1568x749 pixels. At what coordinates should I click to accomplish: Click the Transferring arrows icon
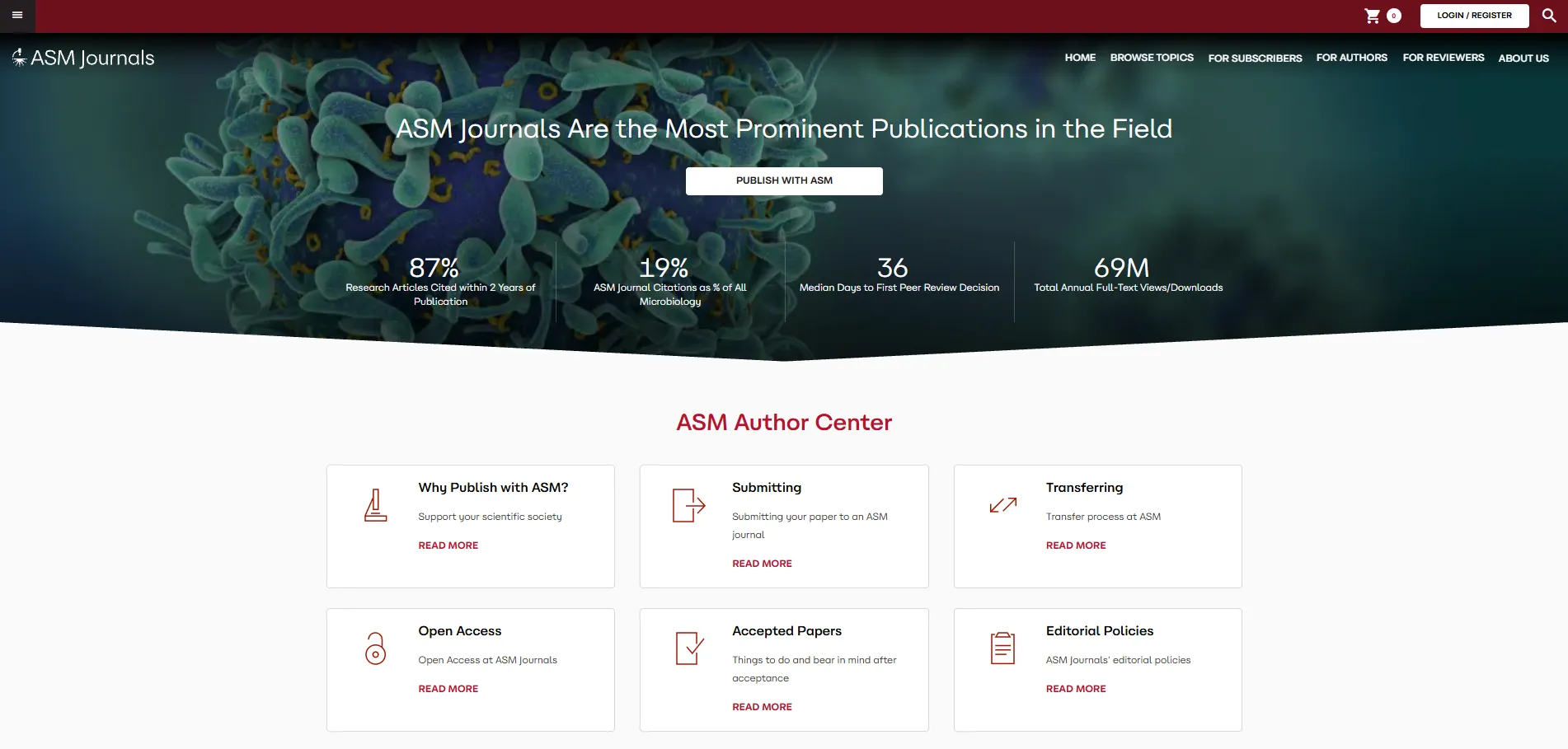click(1003, 505)
